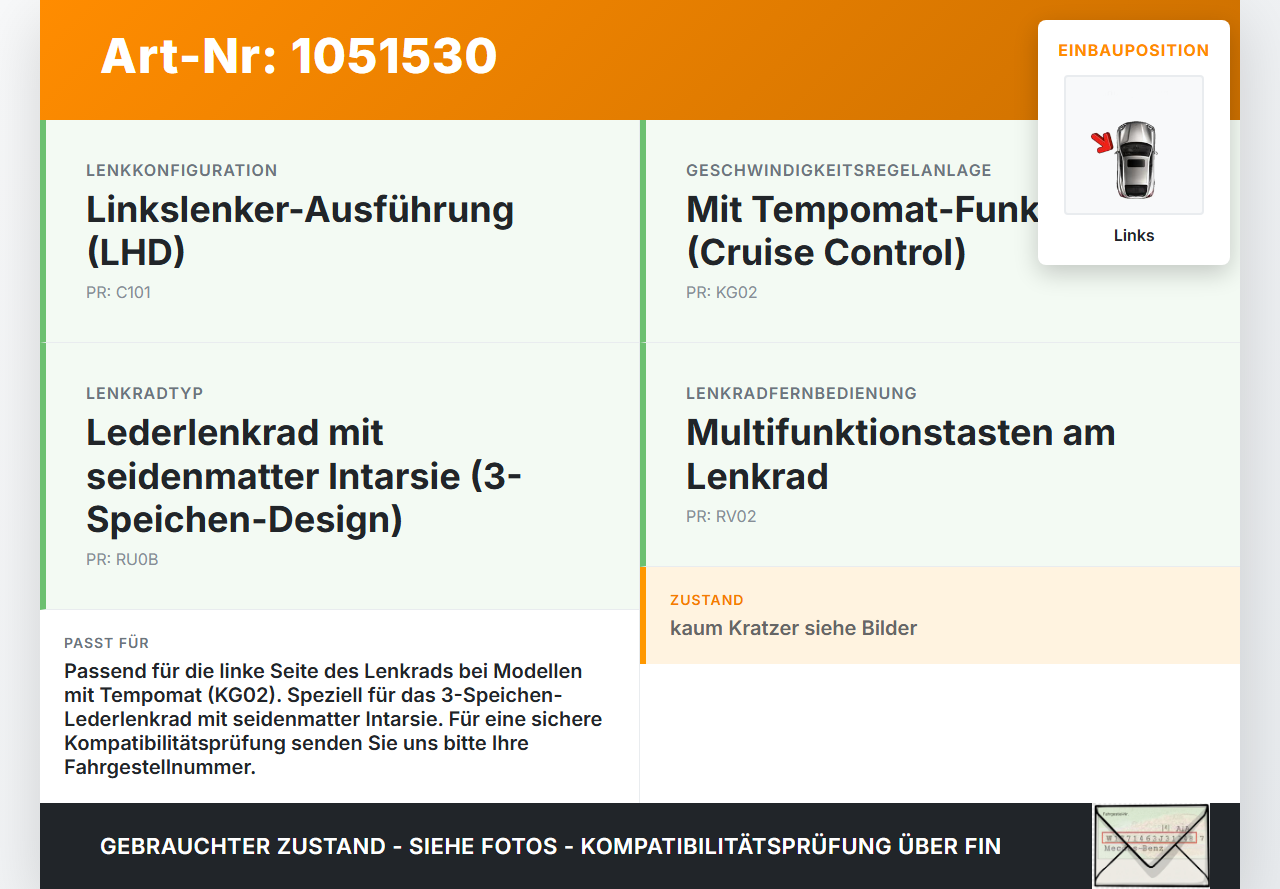Click the car icon in Einbauposition card
1280x889 pixels.
tap(1136, 159)
